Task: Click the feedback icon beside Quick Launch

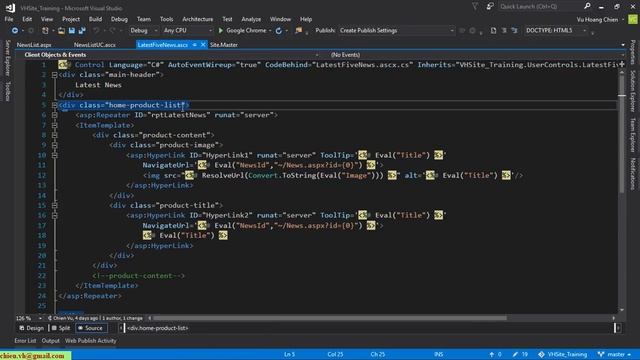Action: 490,6
